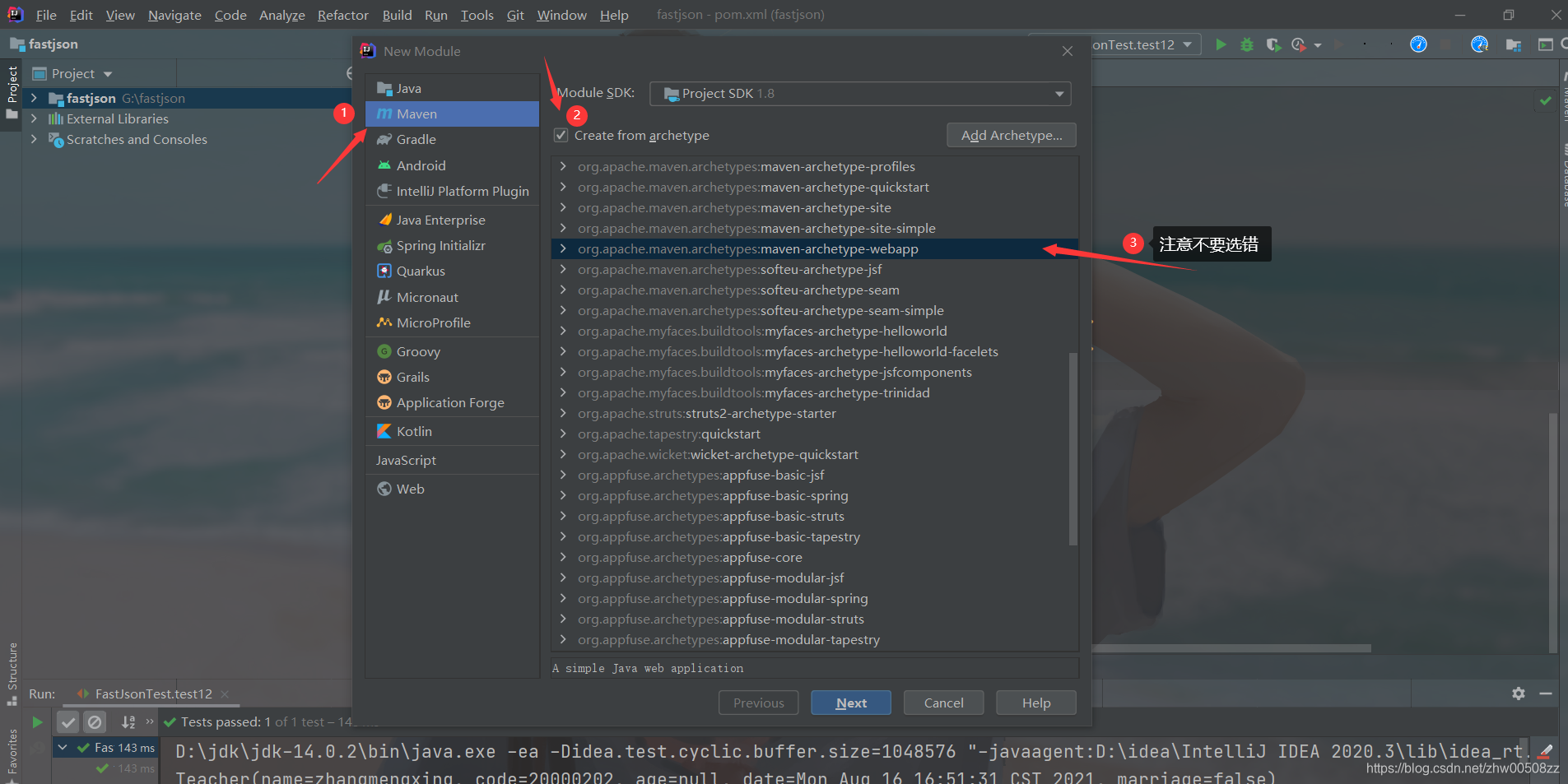Image resolution: width=1568 pixels, height=784 pixels.
Task: Click Add Archetype button
Action: point(1012,135)
